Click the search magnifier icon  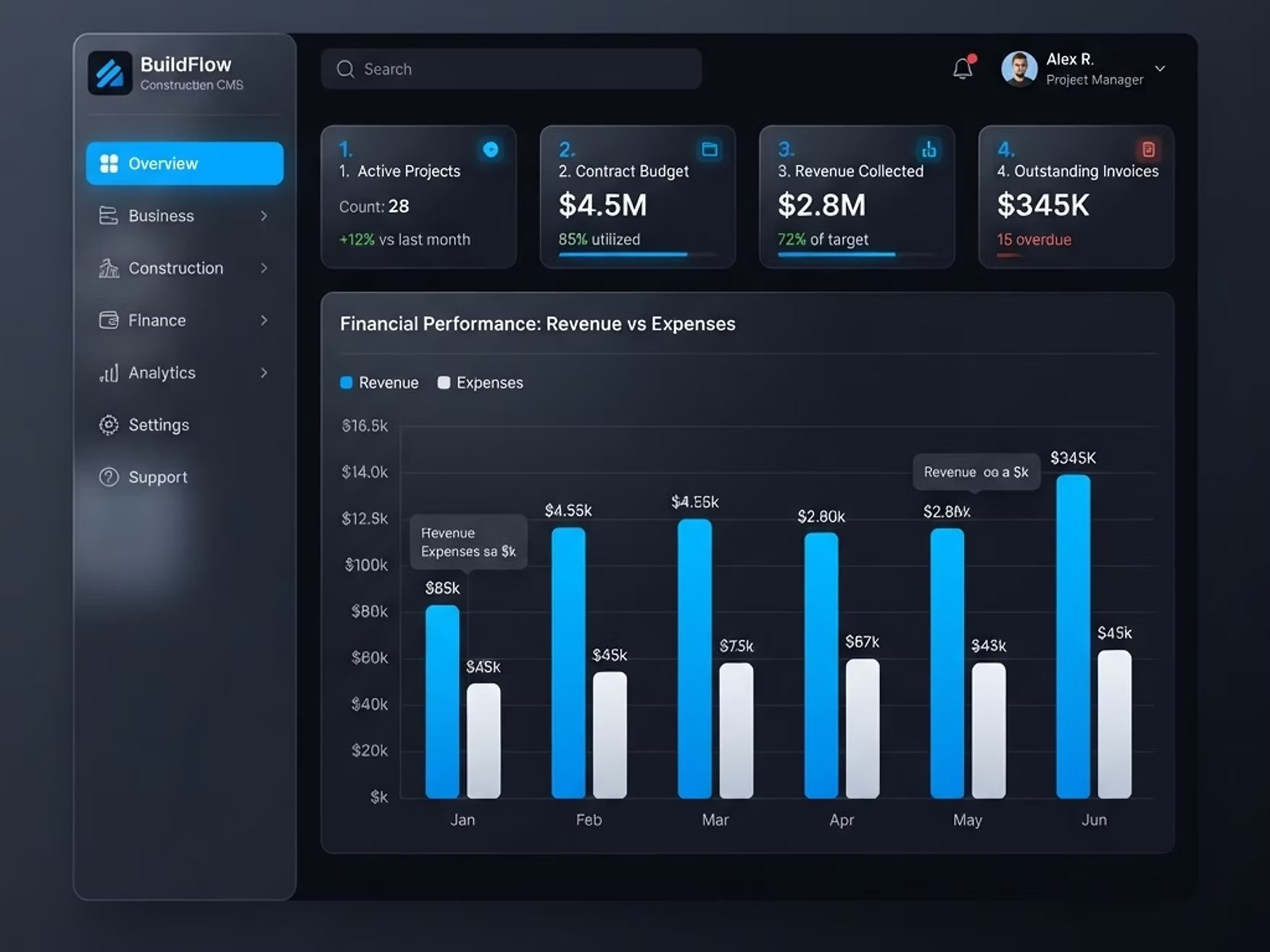click(346, 69)
